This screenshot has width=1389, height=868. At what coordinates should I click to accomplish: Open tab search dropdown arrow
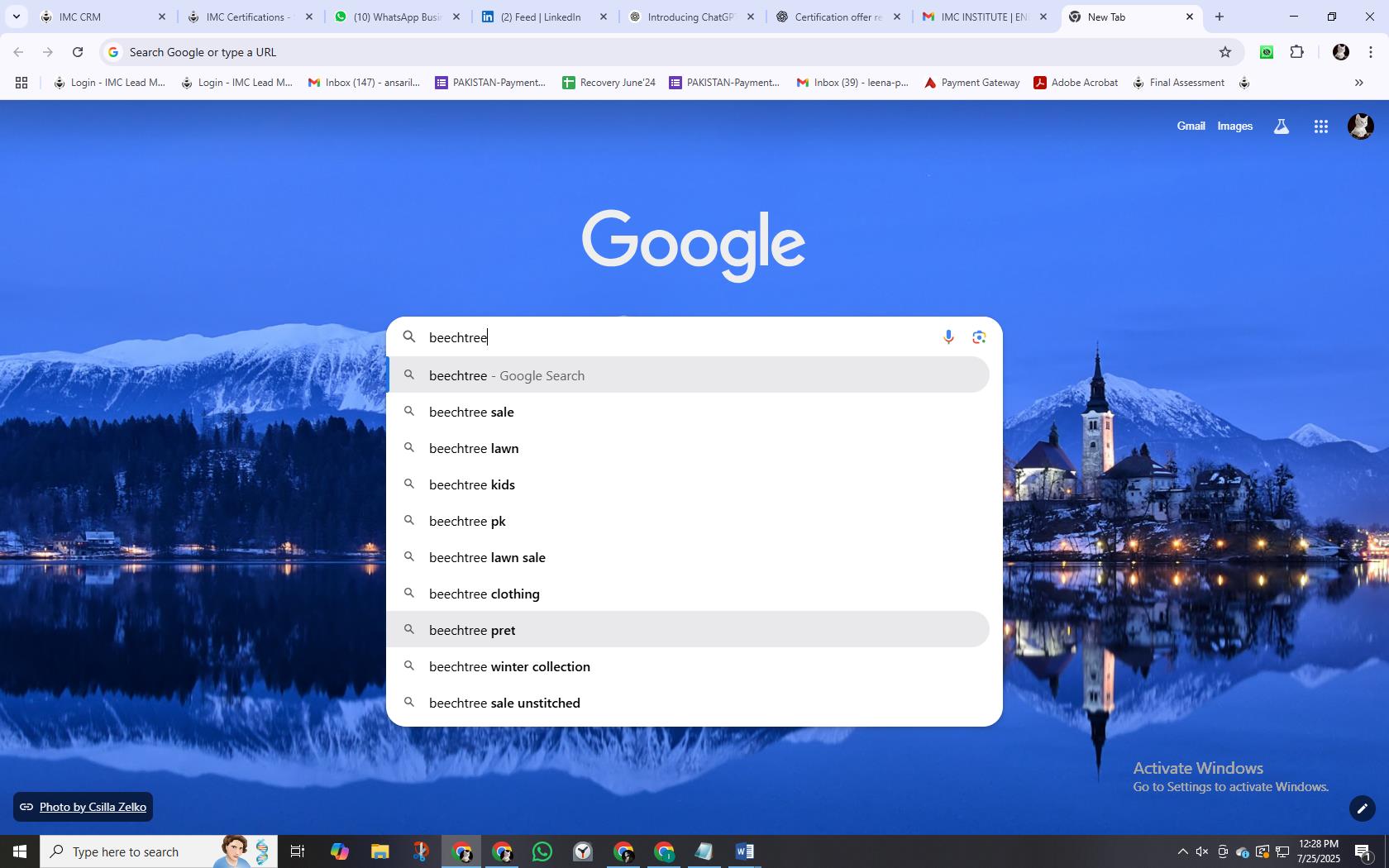click(16, 17)
